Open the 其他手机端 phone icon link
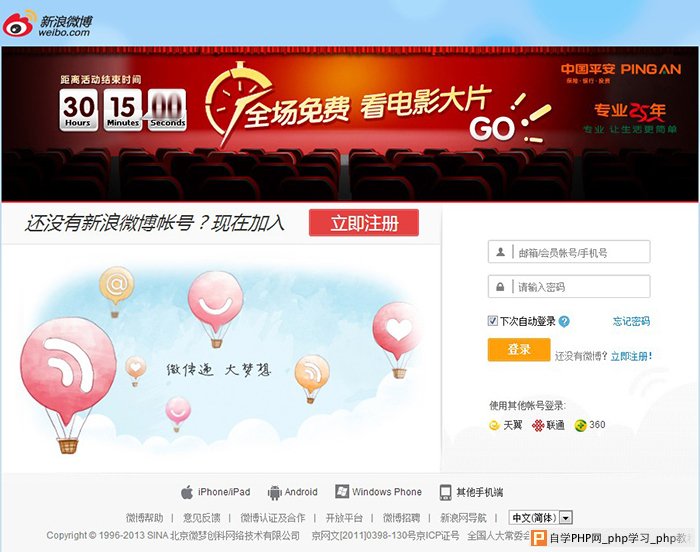The width and height of the screenshot is (700, 552). [445, 492]
